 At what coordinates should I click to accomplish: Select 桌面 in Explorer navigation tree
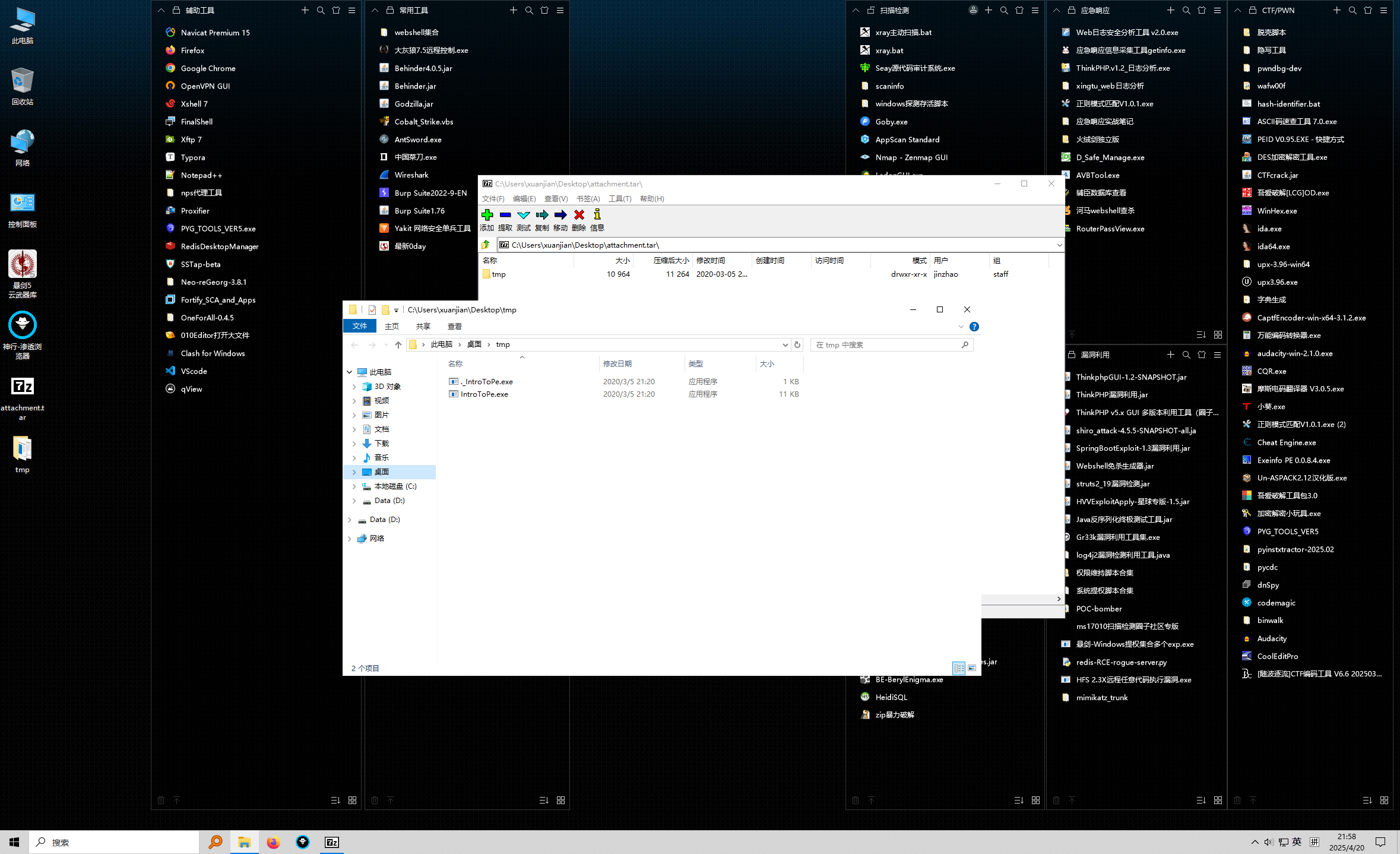(381, 472)
